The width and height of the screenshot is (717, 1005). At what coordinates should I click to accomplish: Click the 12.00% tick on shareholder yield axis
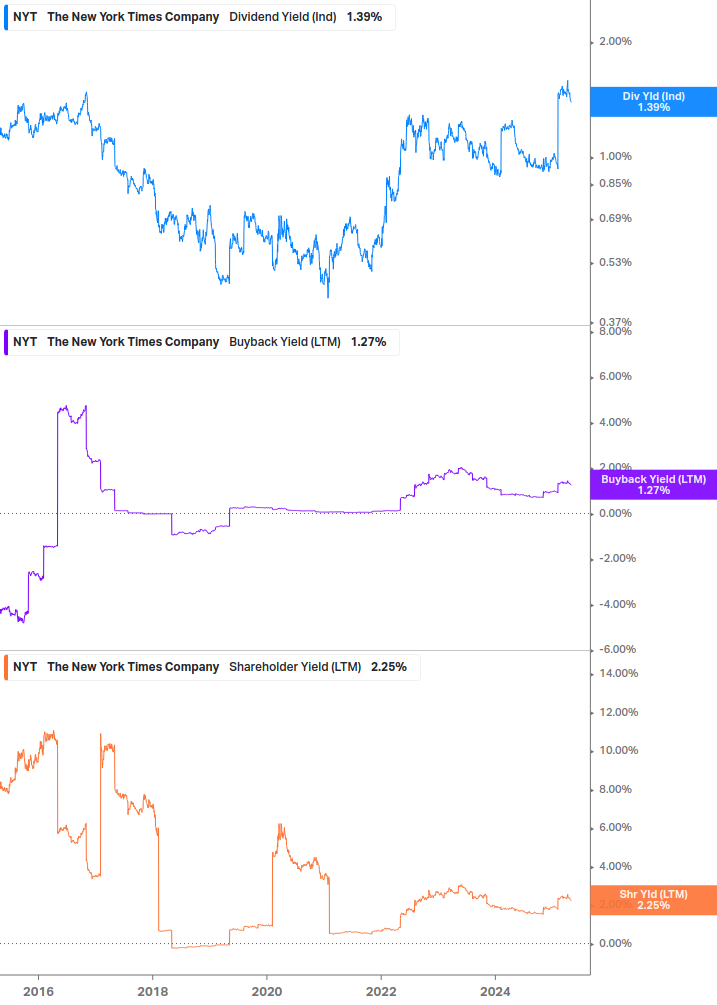pyautogui.click(x=618, y=713)
